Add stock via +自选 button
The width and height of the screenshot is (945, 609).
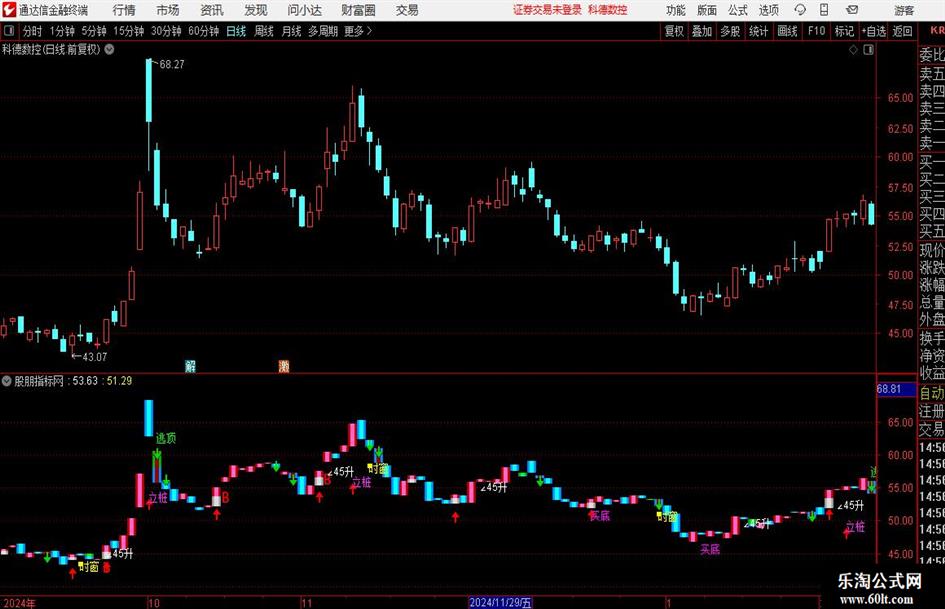[873, 31]
